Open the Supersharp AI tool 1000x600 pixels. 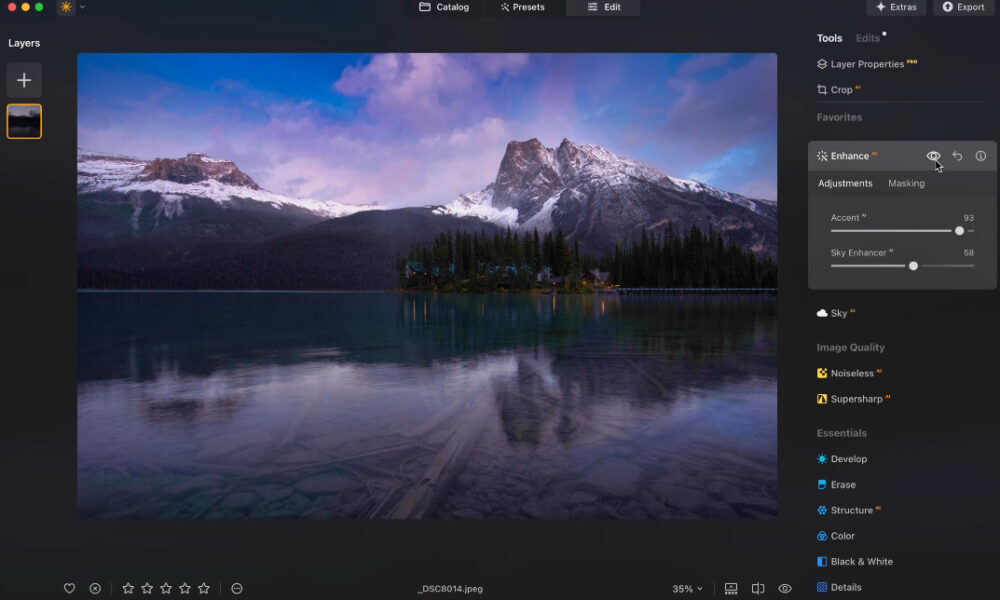855,399
